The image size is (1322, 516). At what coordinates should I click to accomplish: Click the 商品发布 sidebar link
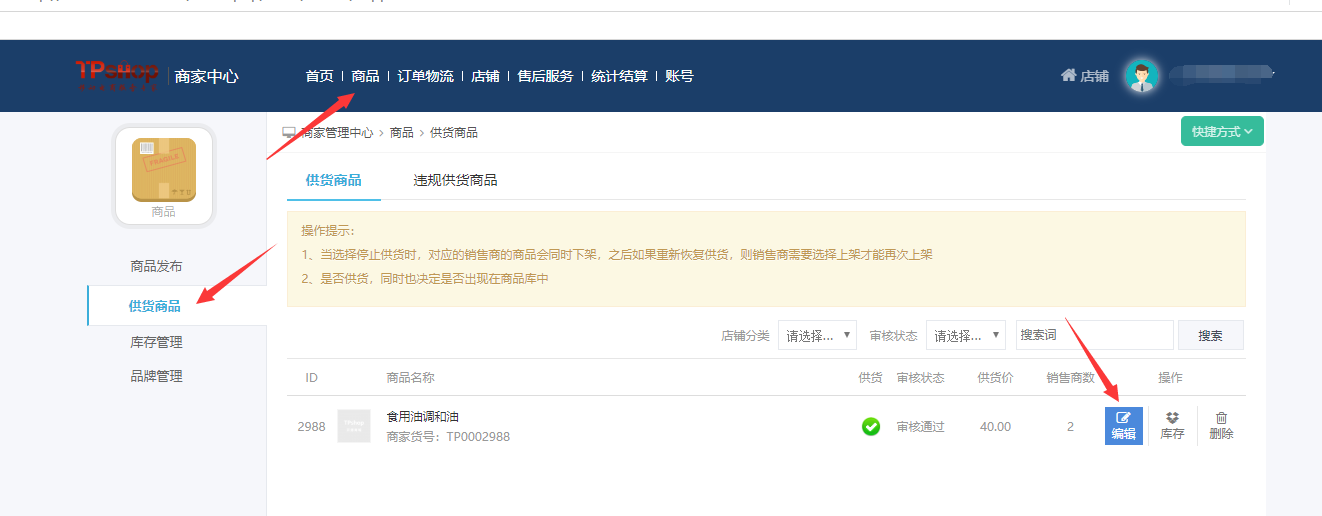tap(156, 267)
